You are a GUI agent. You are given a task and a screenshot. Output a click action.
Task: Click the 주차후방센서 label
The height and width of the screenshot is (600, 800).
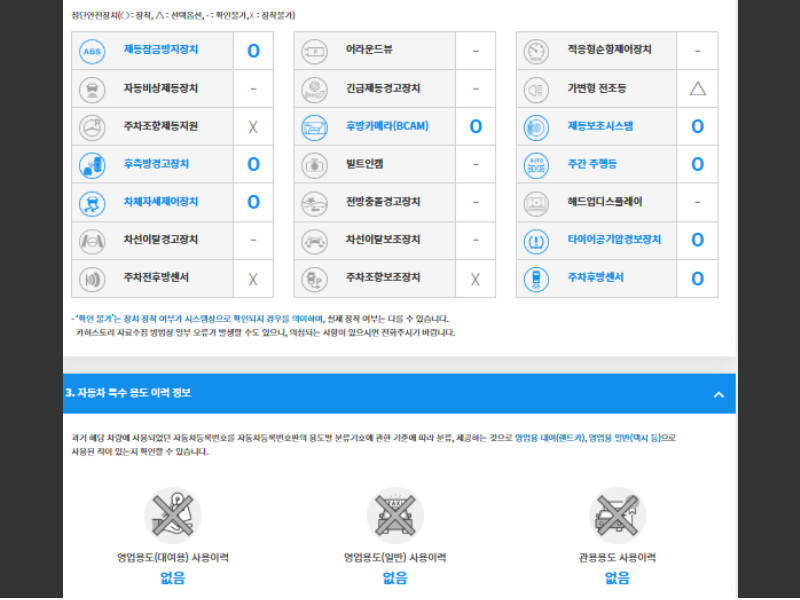[595, 277]
